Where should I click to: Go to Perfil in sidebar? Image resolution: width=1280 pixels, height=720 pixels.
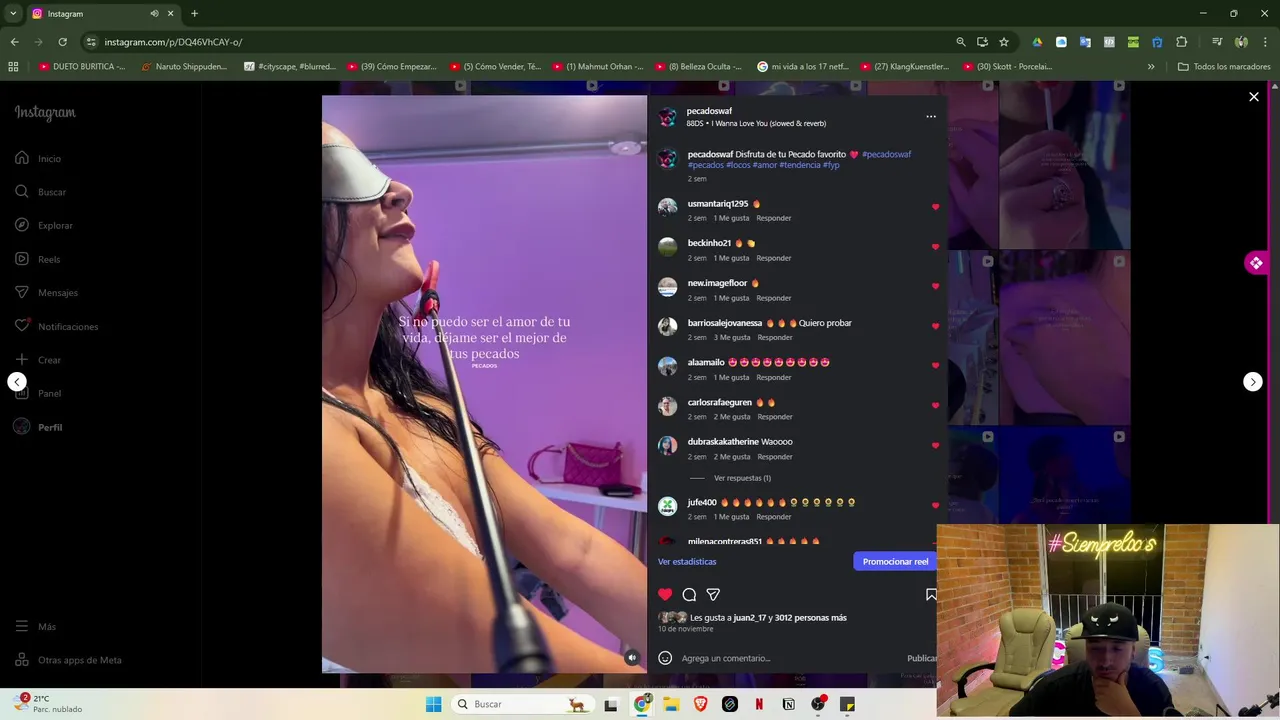pyautogui.click(x=38, y=427)
